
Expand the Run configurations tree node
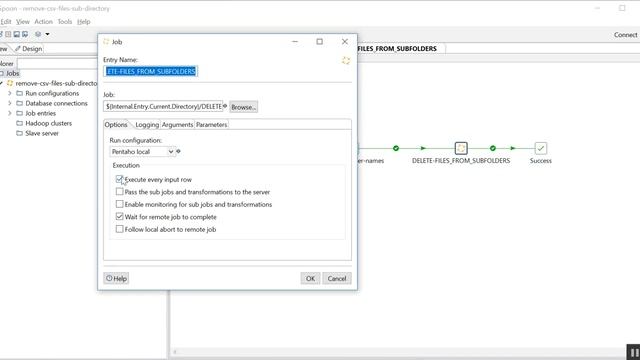tap(10, 93)
